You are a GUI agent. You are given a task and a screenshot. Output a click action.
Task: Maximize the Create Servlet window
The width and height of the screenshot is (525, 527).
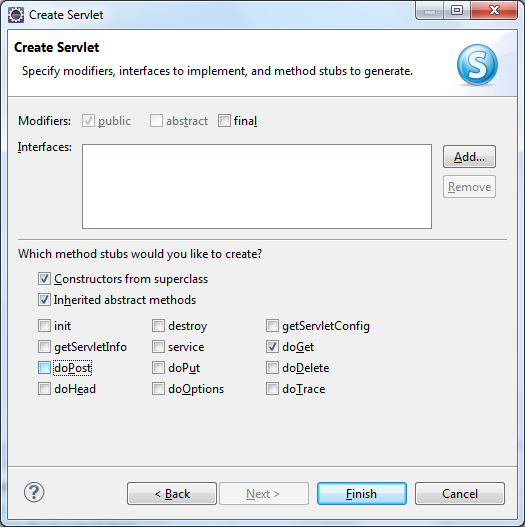tap(457, 10)
